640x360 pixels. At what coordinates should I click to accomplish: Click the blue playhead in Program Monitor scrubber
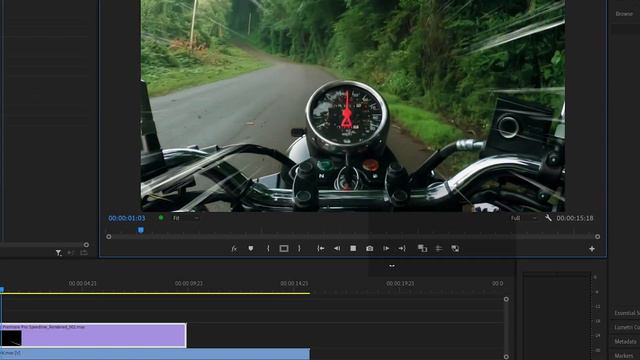click(x=141, y=230)
